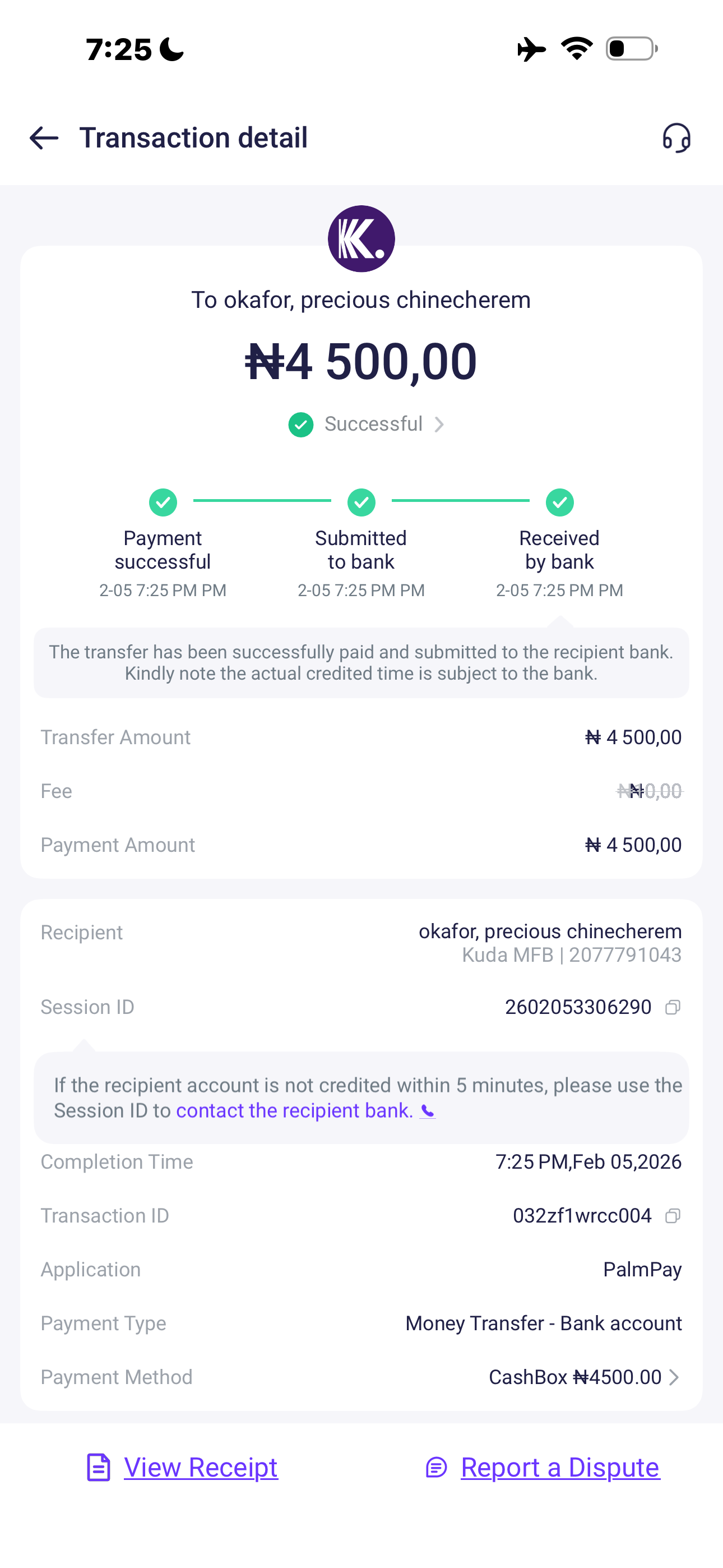Tap the Kuda bank logo

pyautogui.click(x=361, y=238)
